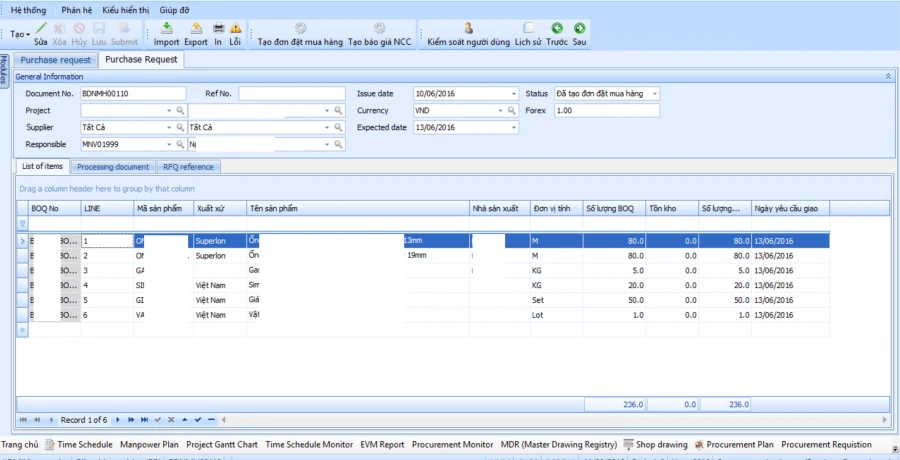The image size is (900, 460).
Task: Click Tạo đơn đặt mua hàng icon
Action: click(301, 28)
